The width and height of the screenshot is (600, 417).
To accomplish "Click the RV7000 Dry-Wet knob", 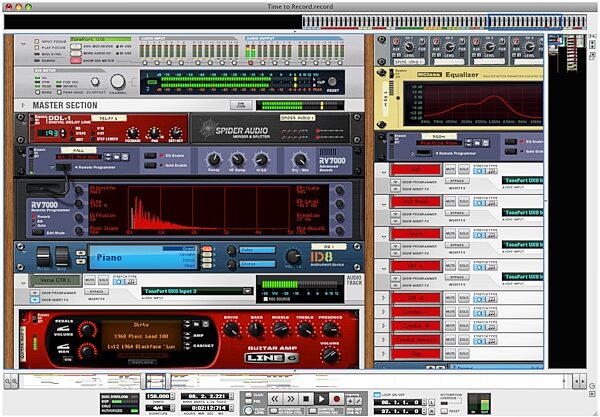I will tap(300, 159).
